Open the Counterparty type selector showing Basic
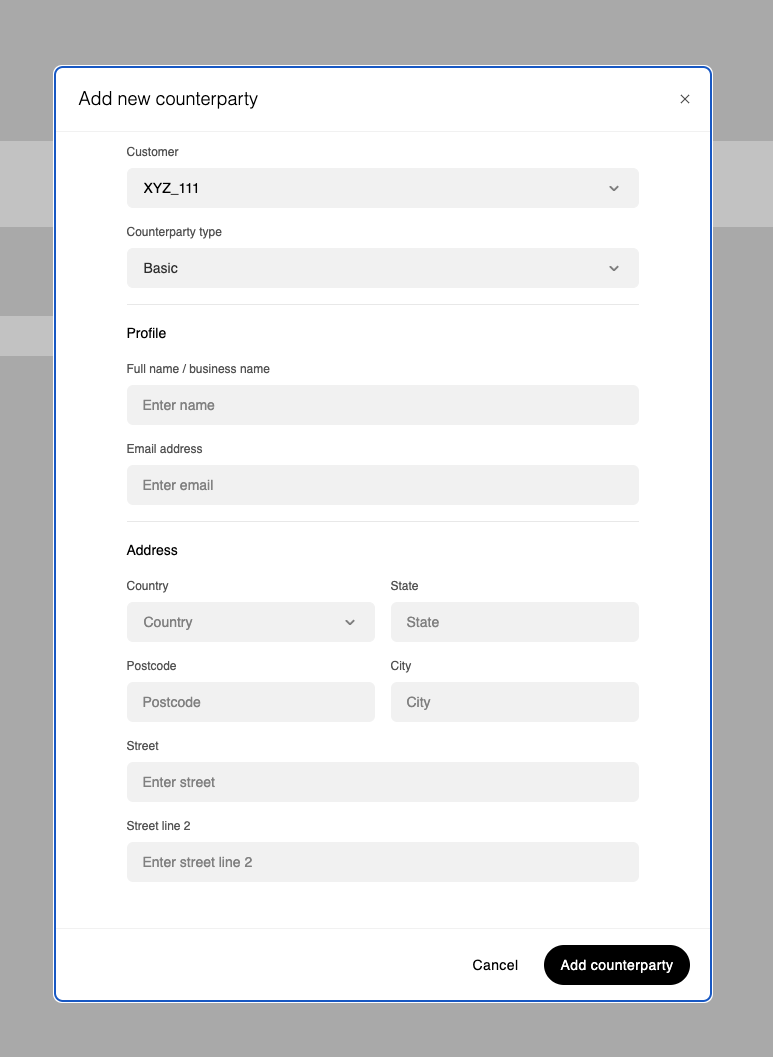Image resolution: width=773 pixels, height=1057 pixels. [382, 268]
